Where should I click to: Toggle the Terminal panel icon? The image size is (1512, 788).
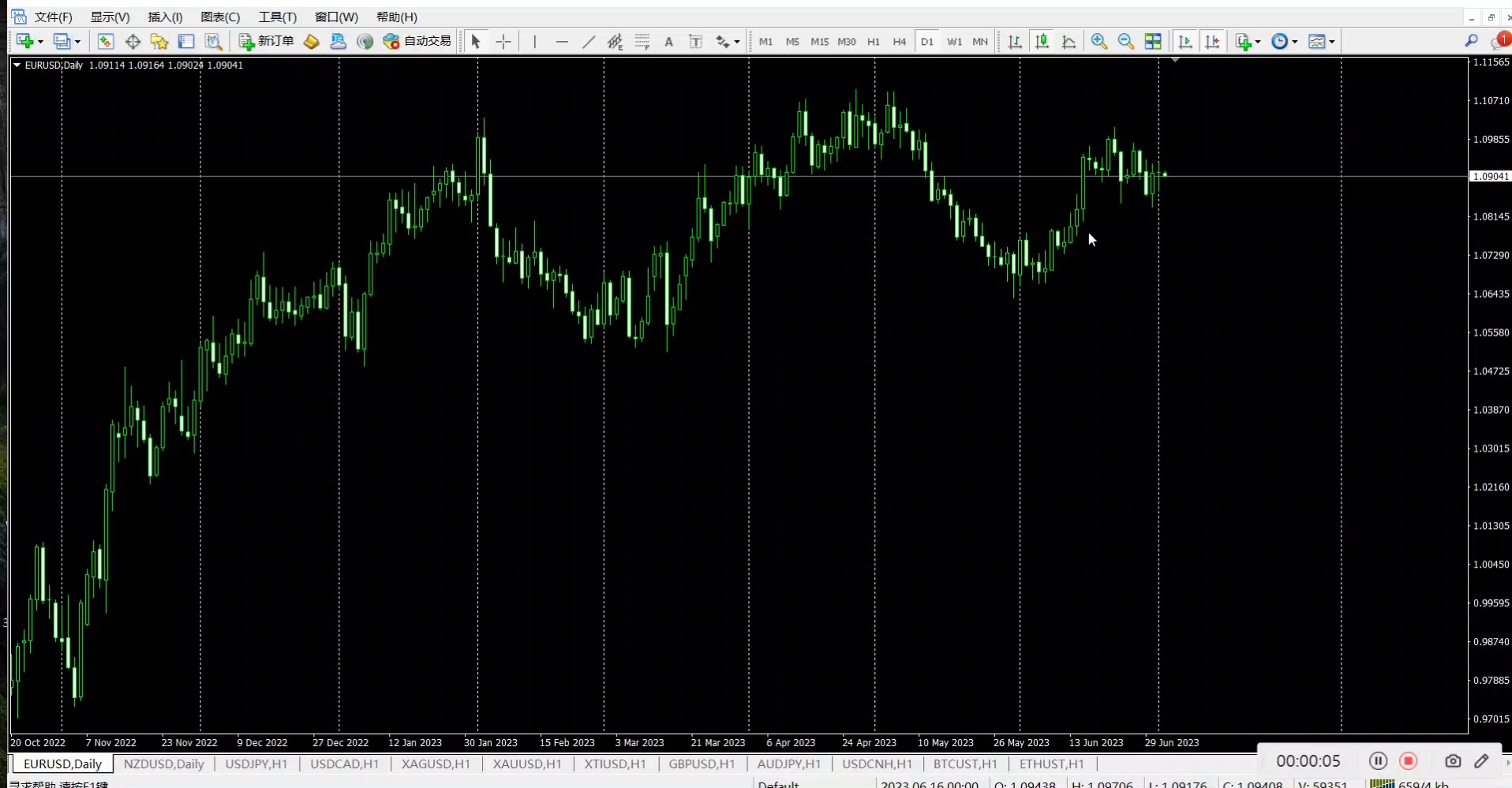pos(186,41)
